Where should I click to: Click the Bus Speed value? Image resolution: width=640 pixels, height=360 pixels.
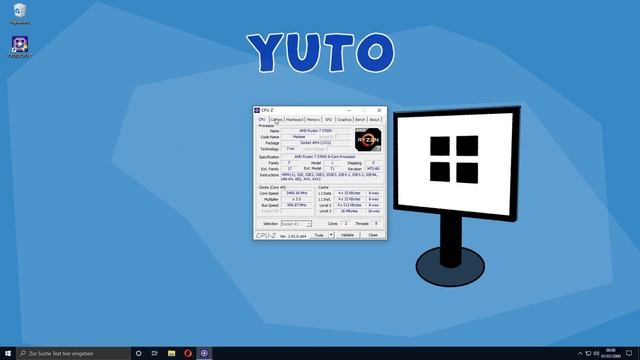pyautogui.click(x=297, y=205)
